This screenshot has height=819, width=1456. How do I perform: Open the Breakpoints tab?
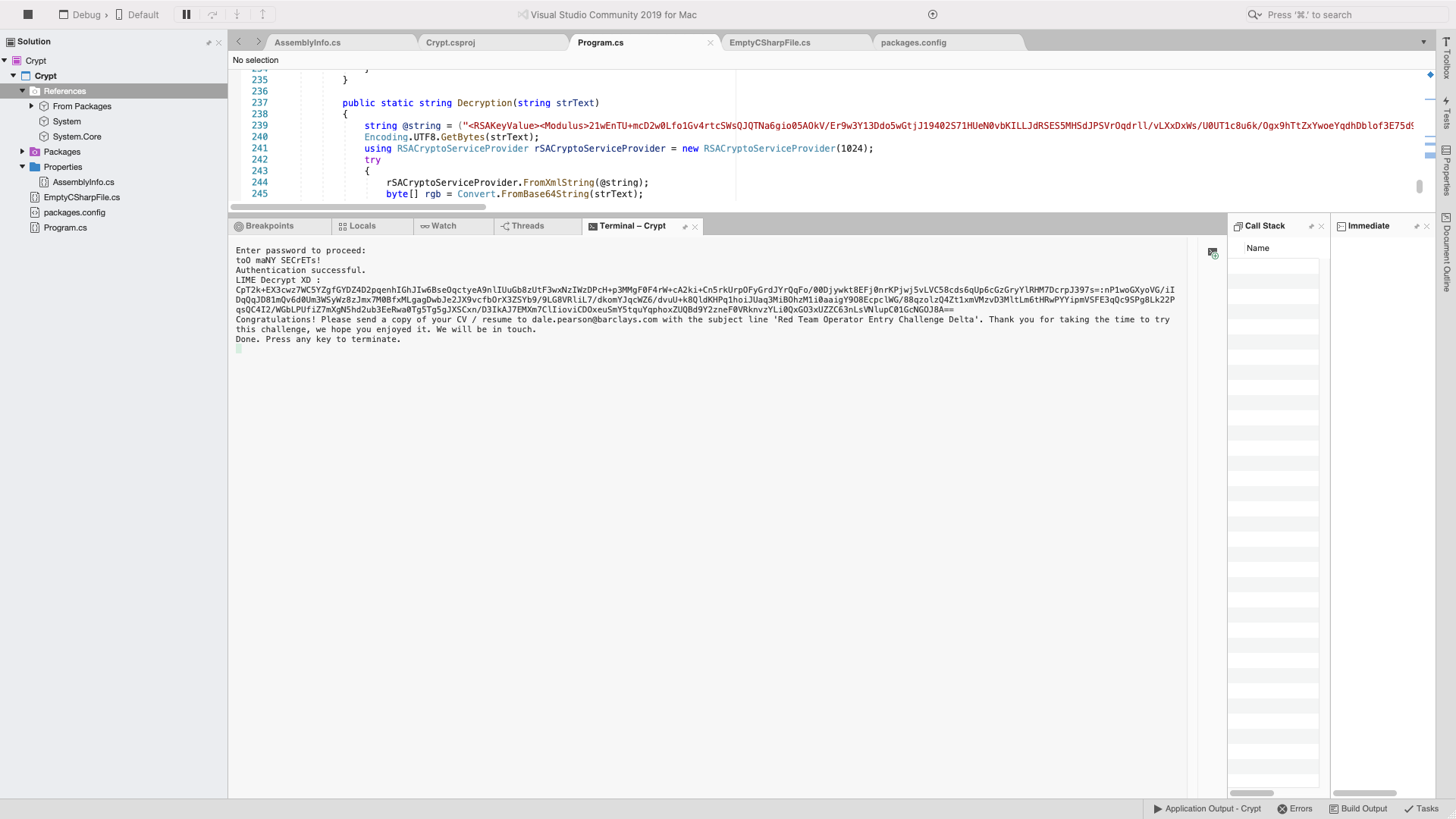pos(268,226)
